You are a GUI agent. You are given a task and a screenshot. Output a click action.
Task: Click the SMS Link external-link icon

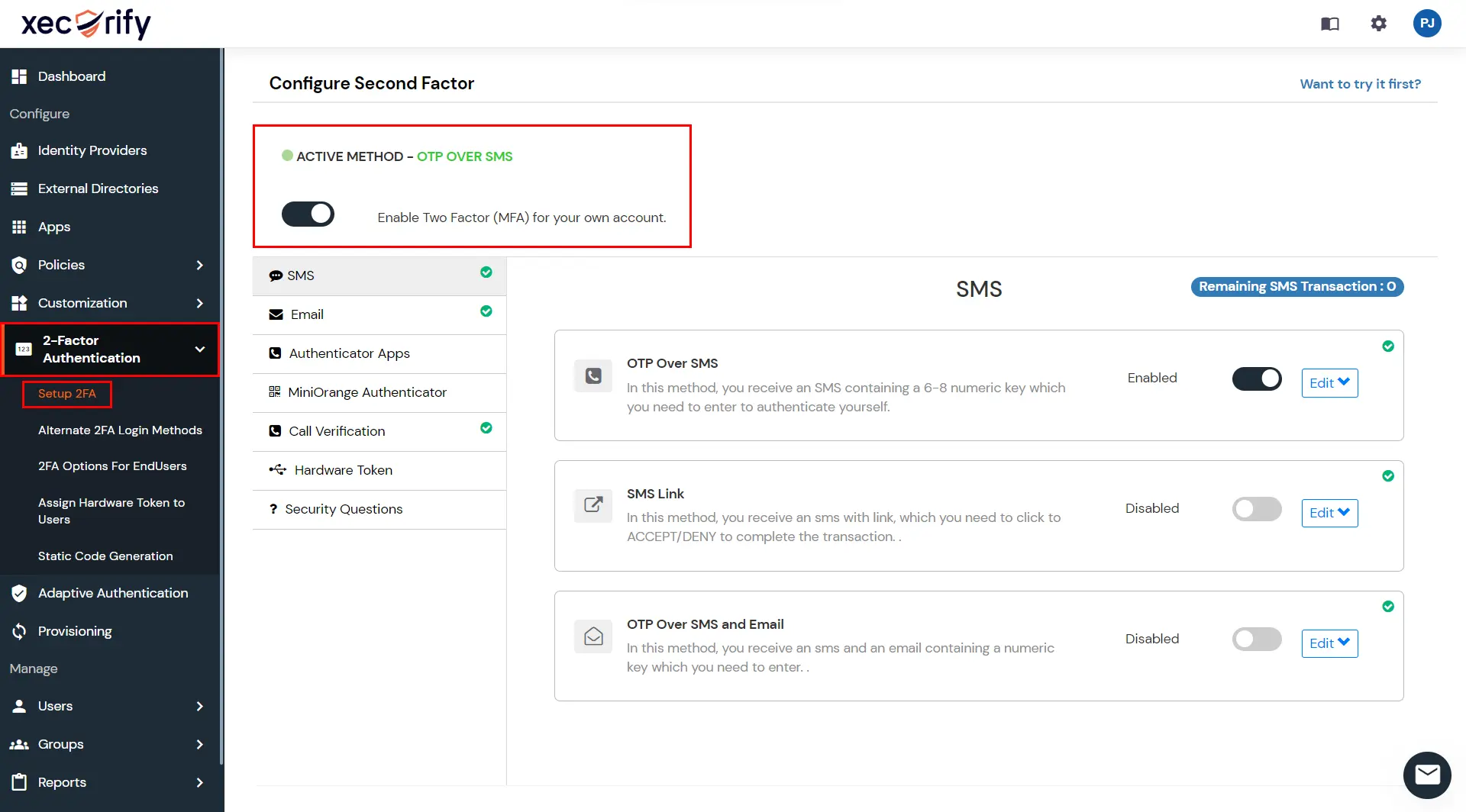[593, 505]
